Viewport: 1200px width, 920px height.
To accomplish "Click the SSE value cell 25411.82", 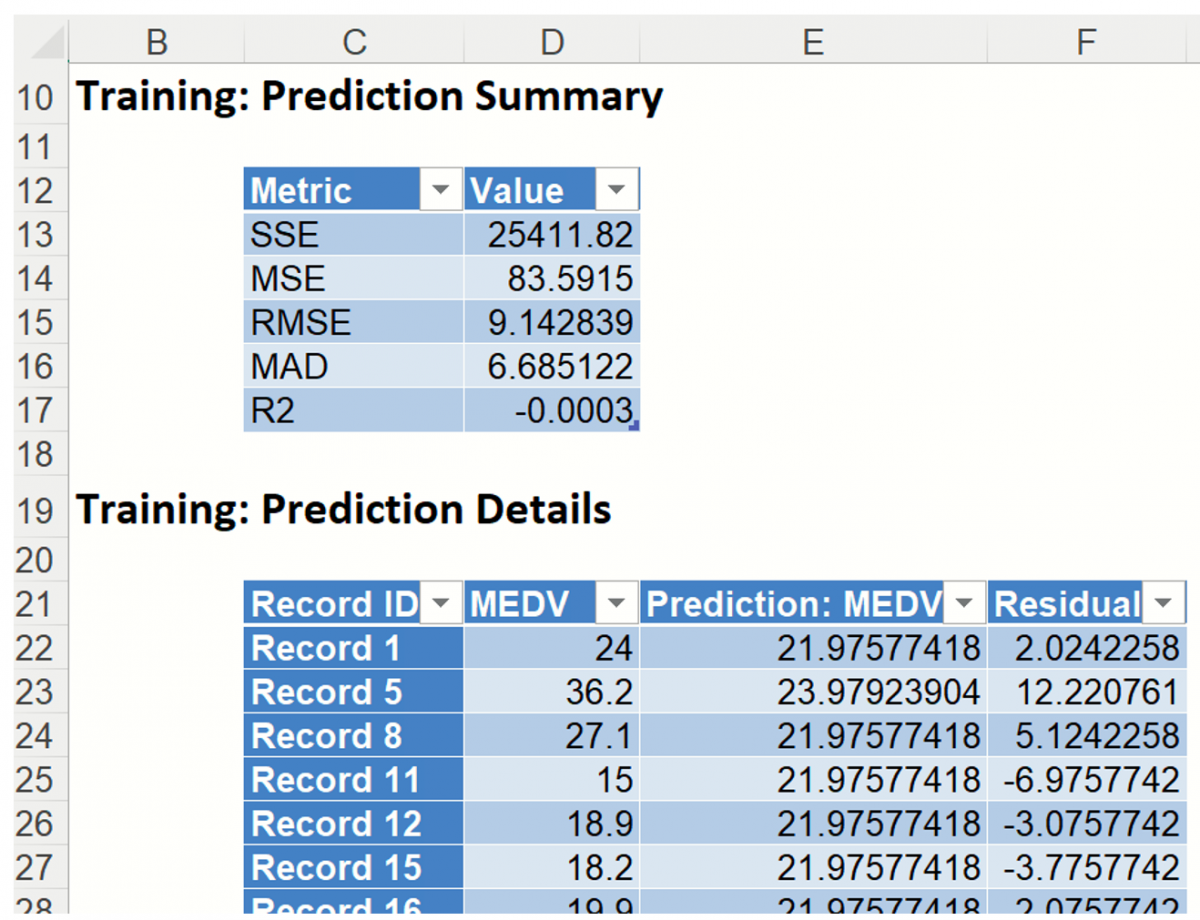I will point(552,234).
